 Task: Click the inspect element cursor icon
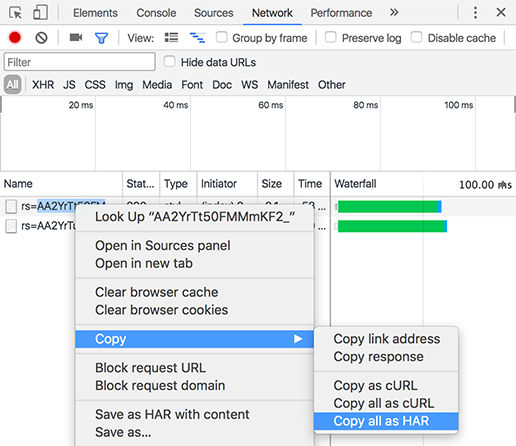15,13
